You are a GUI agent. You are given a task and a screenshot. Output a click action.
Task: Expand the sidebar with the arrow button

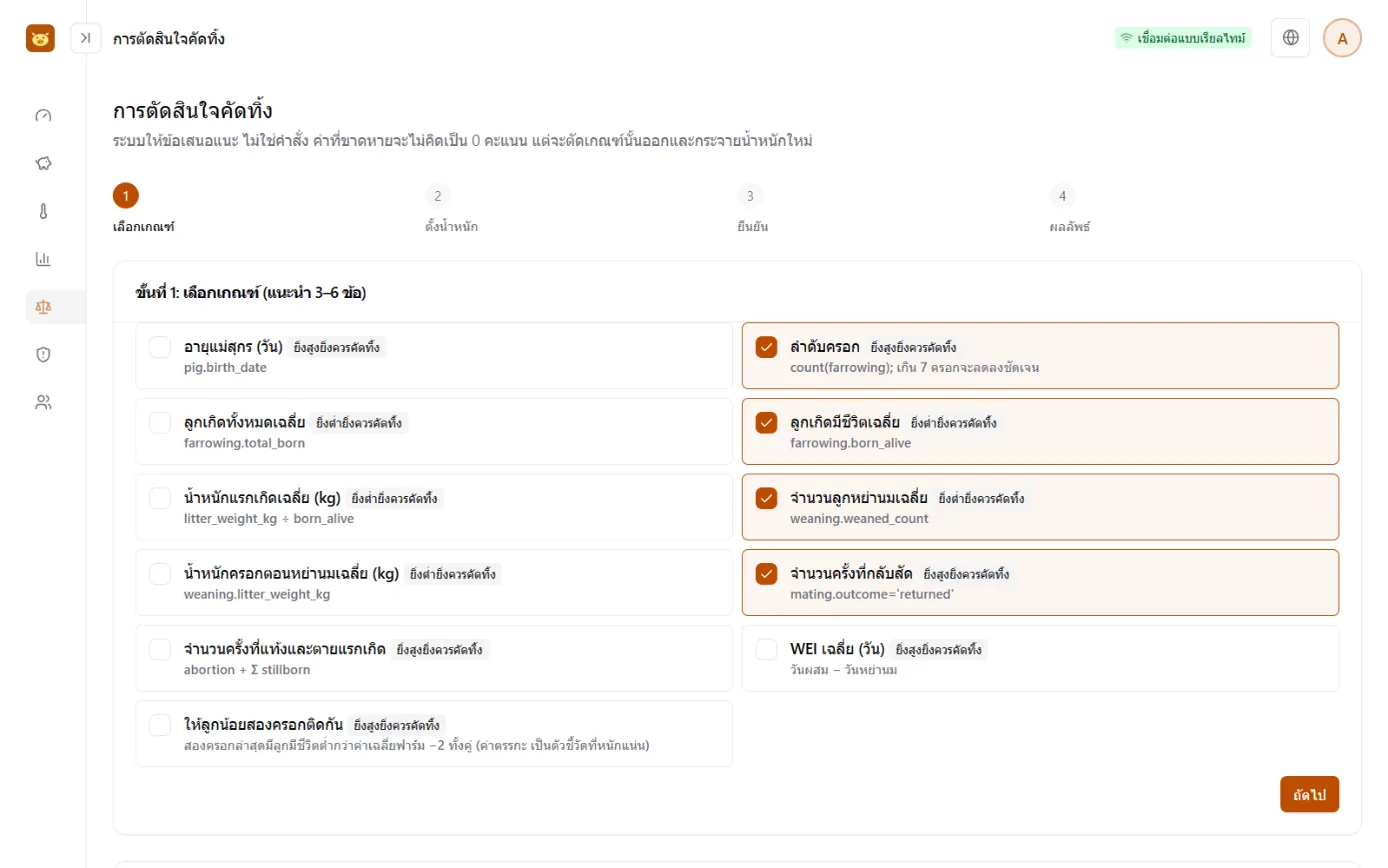(86, 38)
